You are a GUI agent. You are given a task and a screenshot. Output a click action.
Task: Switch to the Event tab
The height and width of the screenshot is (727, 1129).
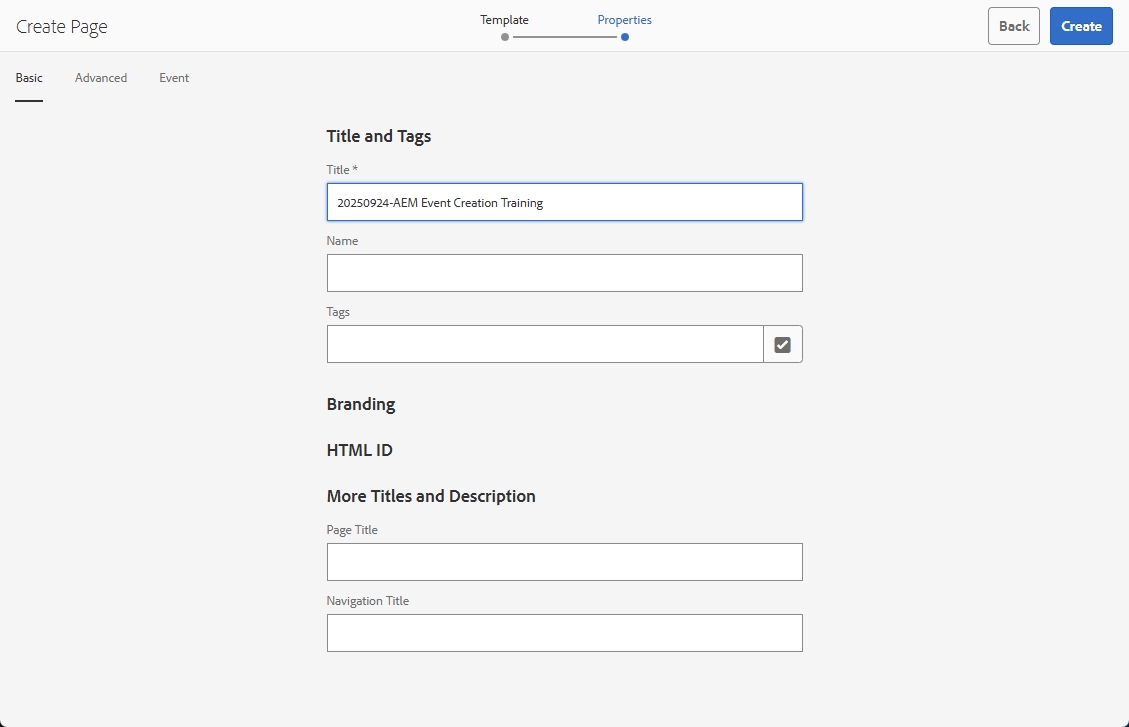[174, 78]
